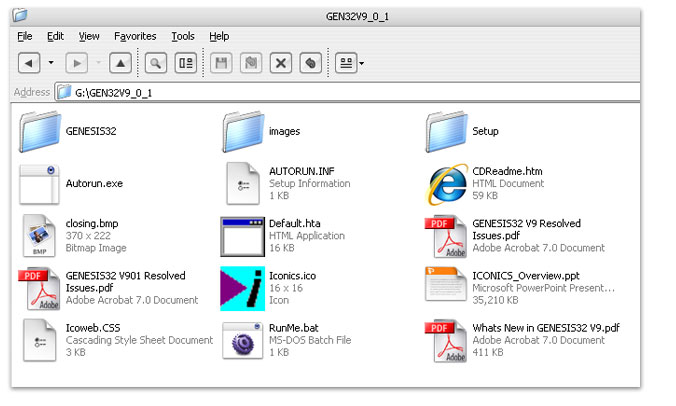This screenshot has height=406, width=676.
Task: Click the Views toolbar button
Action: [x=346, y=63]
